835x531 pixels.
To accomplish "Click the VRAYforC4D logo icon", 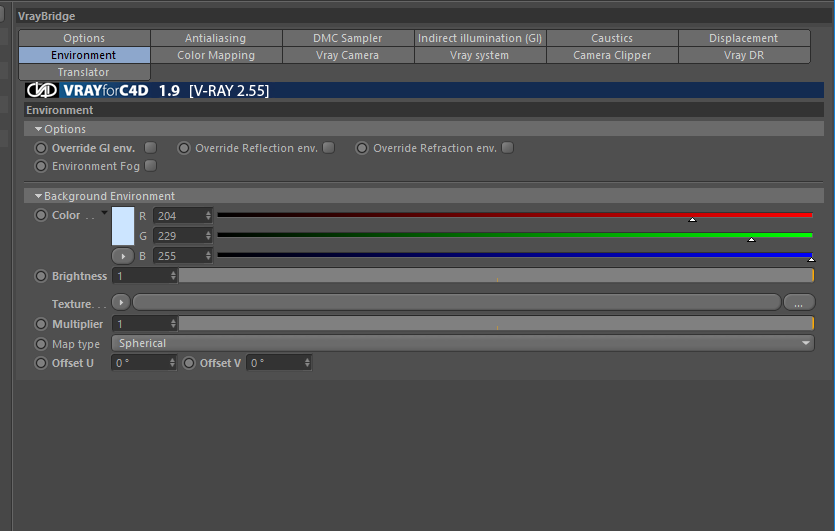I will click(42, 91).
